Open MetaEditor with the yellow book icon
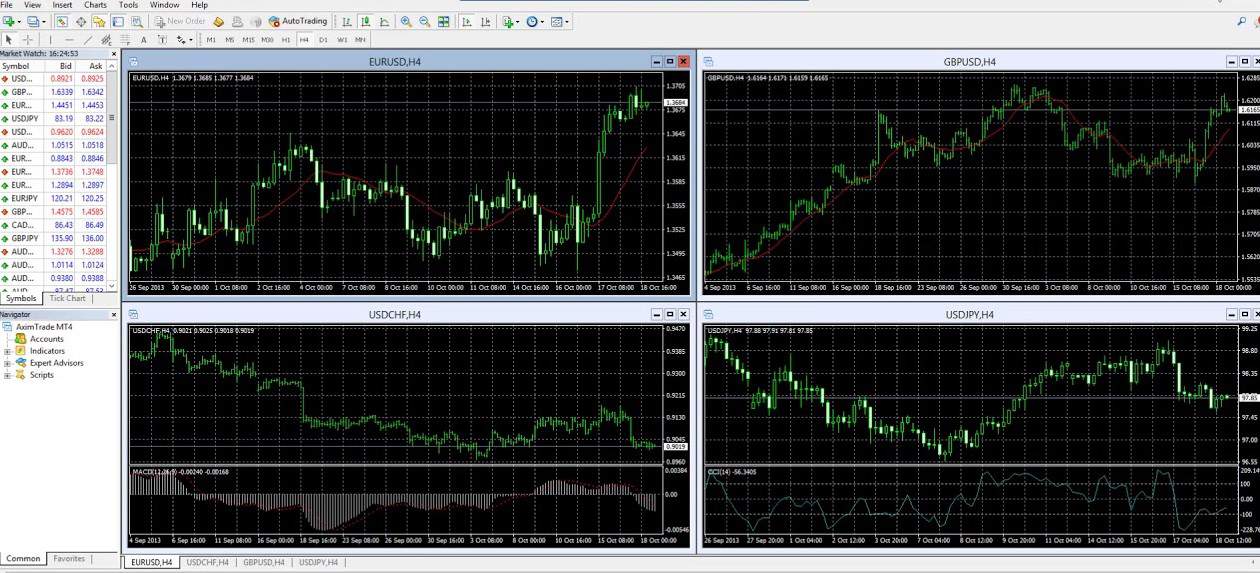The height and width of the screenshot is (573, 1260). click(218, 21)
